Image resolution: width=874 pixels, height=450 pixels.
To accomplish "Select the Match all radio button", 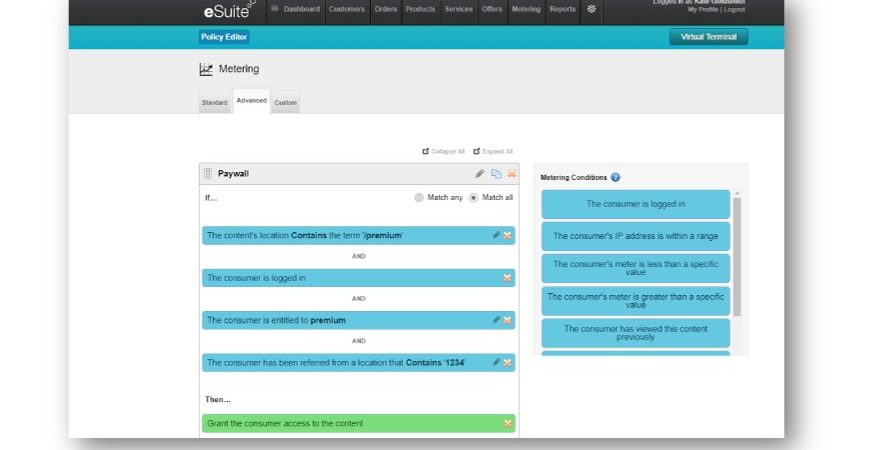I will [x=474, y=198].
